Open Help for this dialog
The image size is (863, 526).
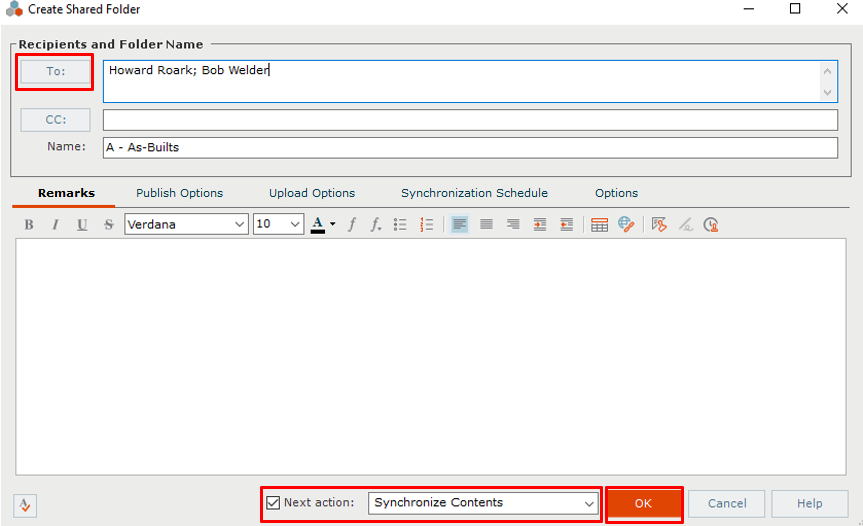pos(810,503)
